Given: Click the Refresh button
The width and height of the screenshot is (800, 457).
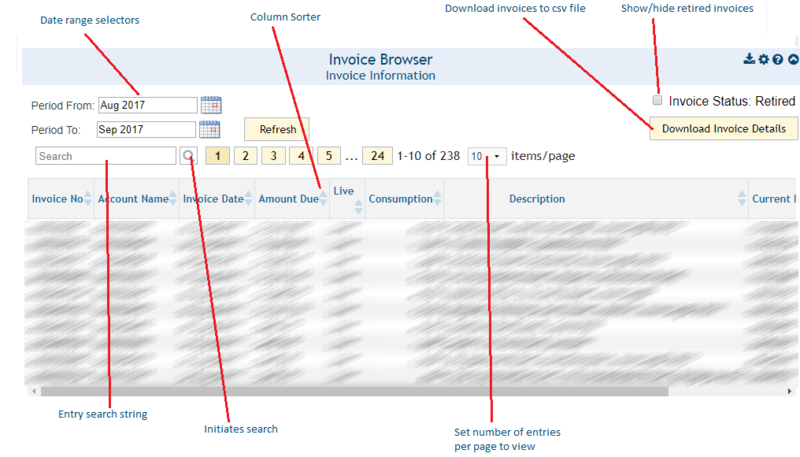Looking at the screenshot, I should [277, 129].
